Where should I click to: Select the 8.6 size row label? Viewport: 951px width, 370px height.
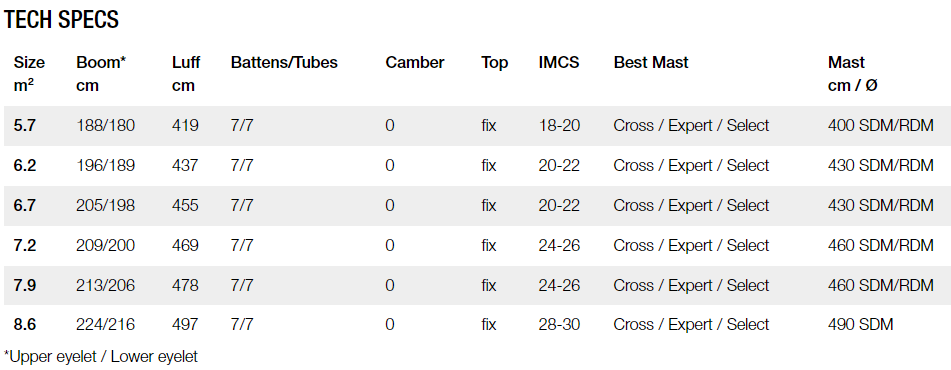(x=24, y=325)
